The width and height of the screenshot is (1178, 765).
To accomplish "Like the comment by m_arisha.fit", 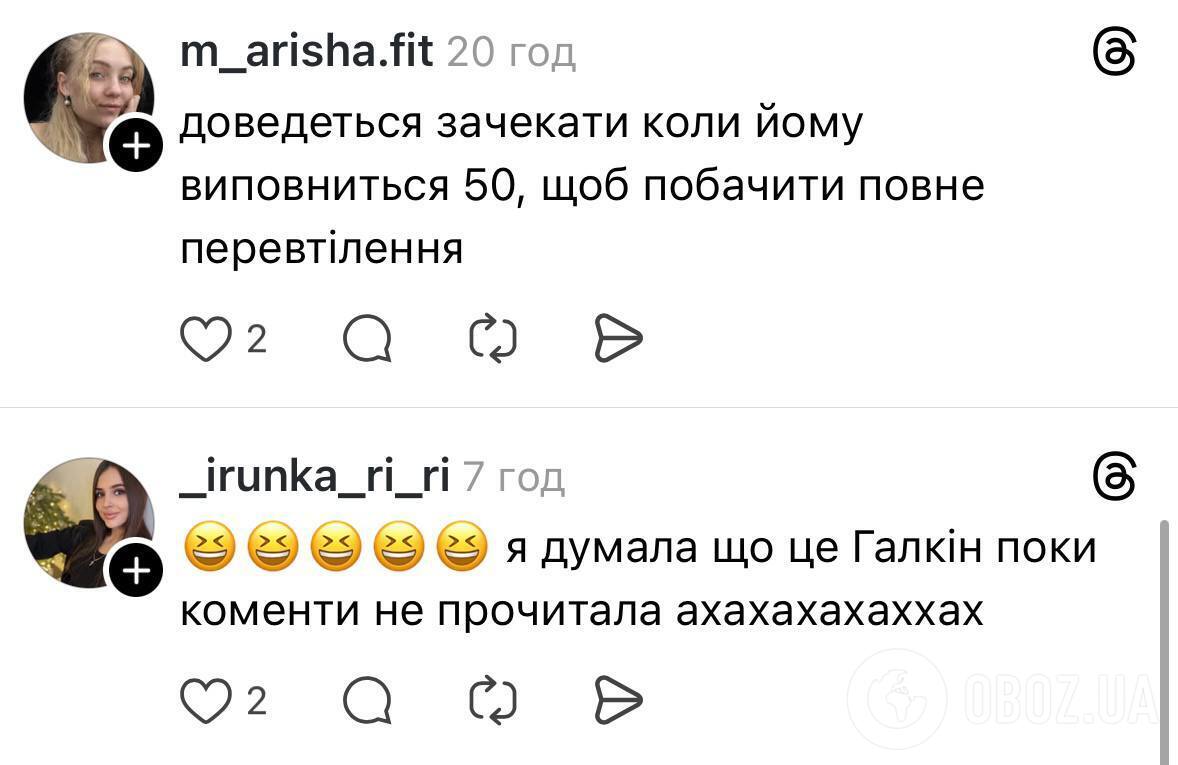I will [x=205, y=338].
